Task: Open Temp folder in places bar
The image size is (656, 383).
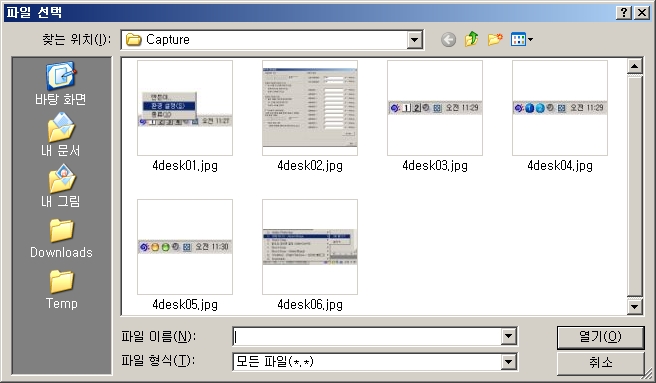Action: click(x=61, y=289)
